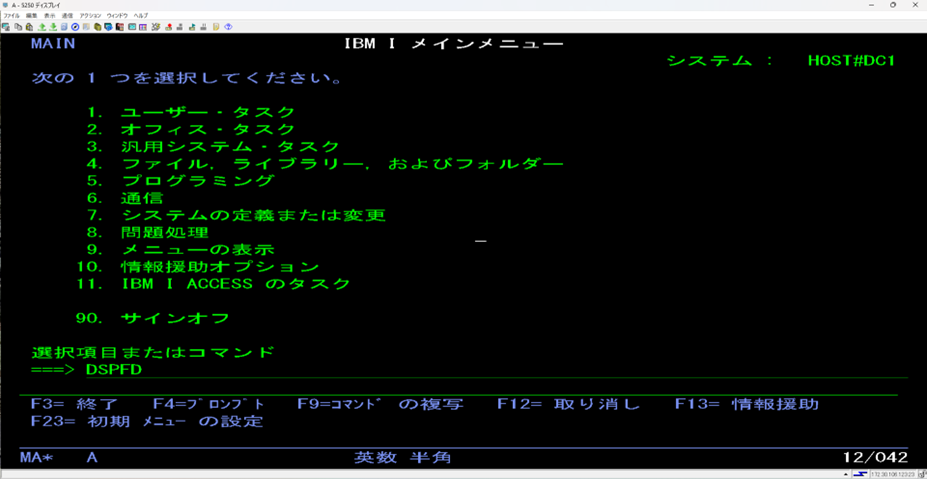Image resolution: width=927 pixels, height=479 pixels.
Task: Click the command line containing DSPFD
Action: [x=497, y=370]
